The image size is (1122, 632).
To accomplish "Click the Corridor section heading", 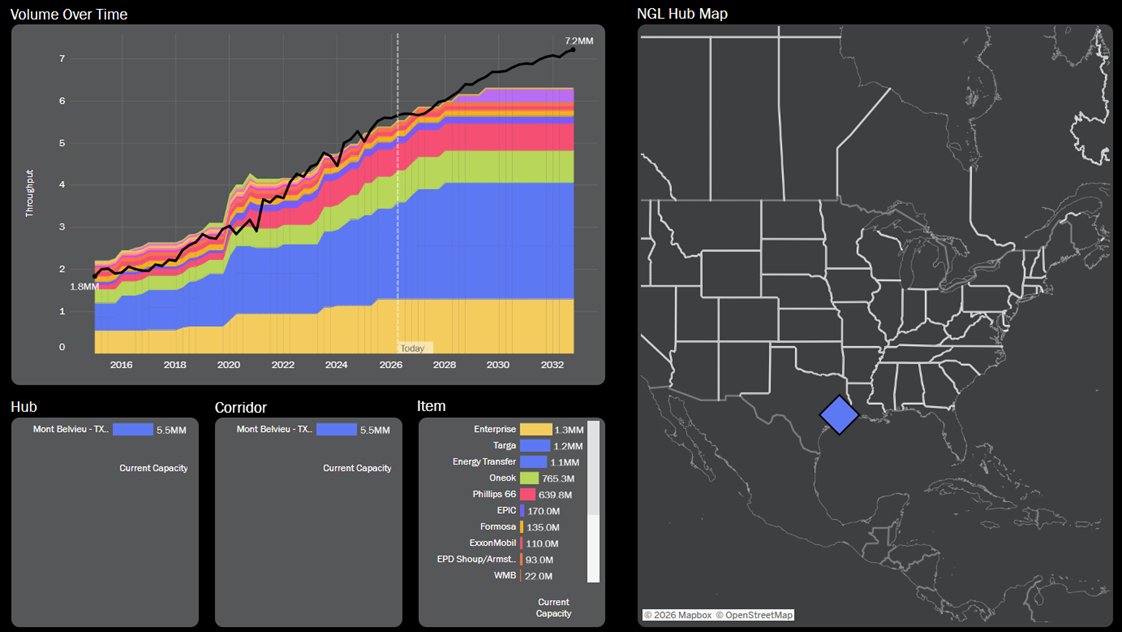I will pos(240,407).
